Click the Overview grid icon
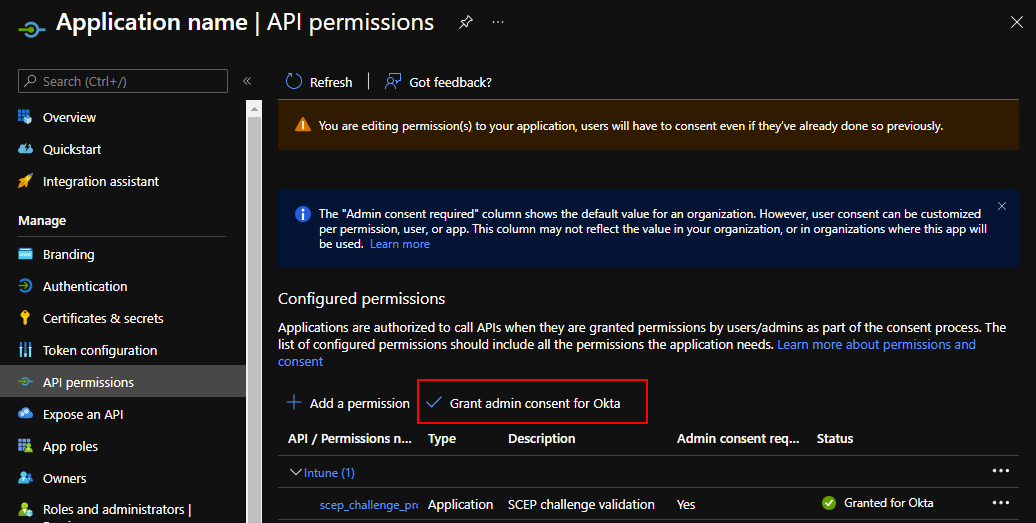Screen dimensions: 1036x523 (x=25, y=117)
